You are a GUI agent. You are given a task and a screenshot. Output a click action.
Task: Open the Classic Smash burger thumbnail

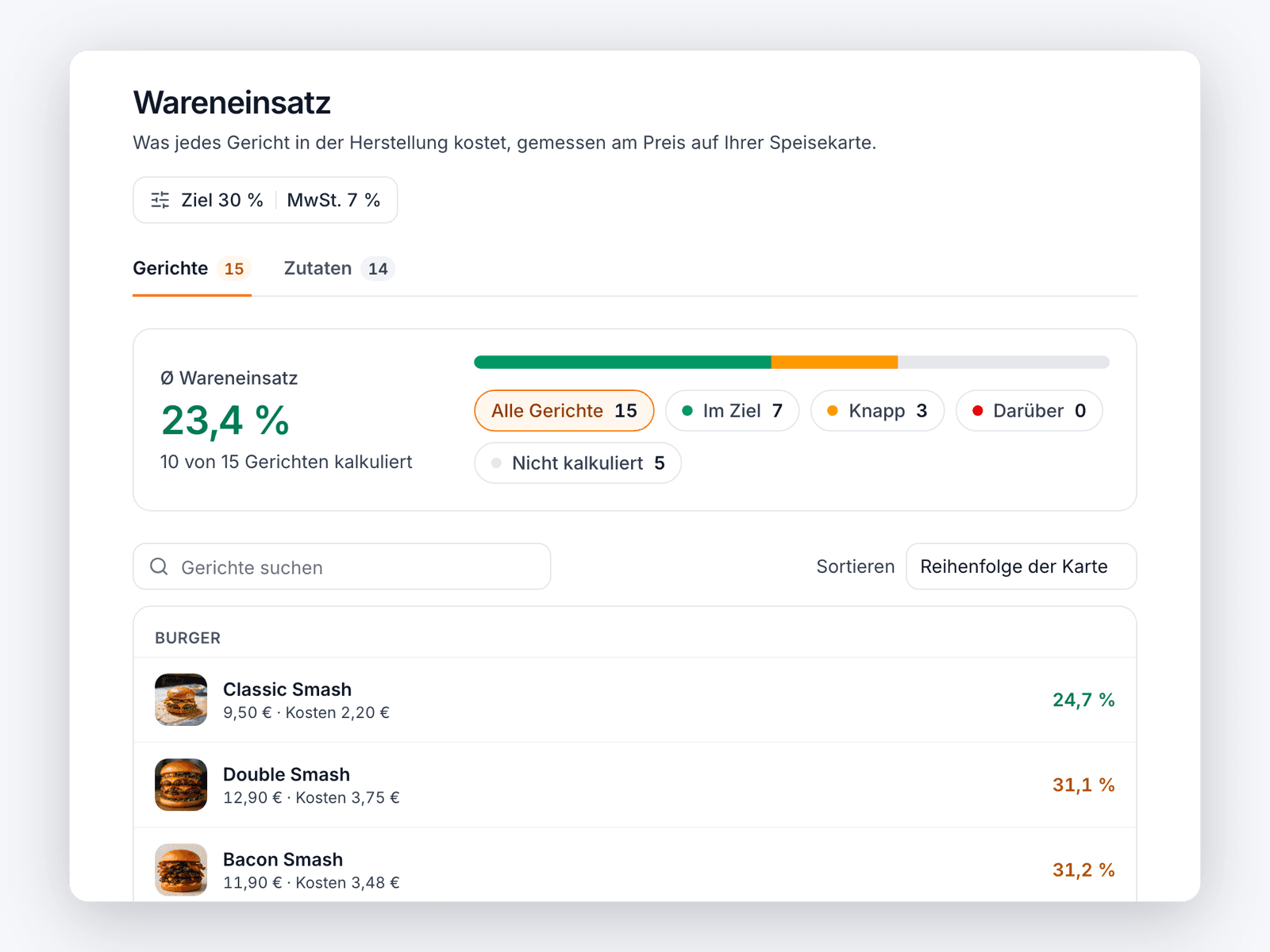coord(181,700)
